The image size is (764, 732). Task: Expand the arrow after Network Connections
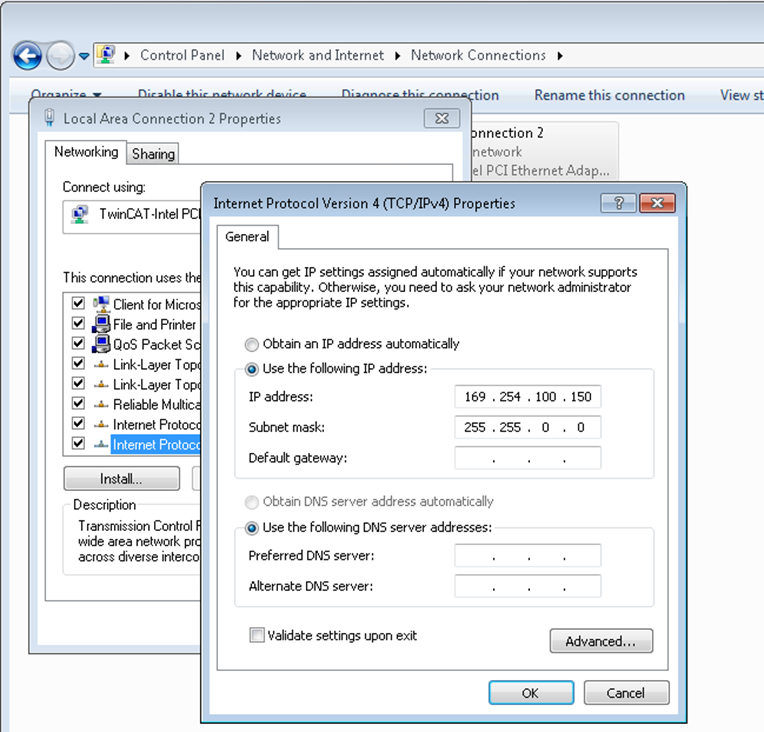[560, 56]
